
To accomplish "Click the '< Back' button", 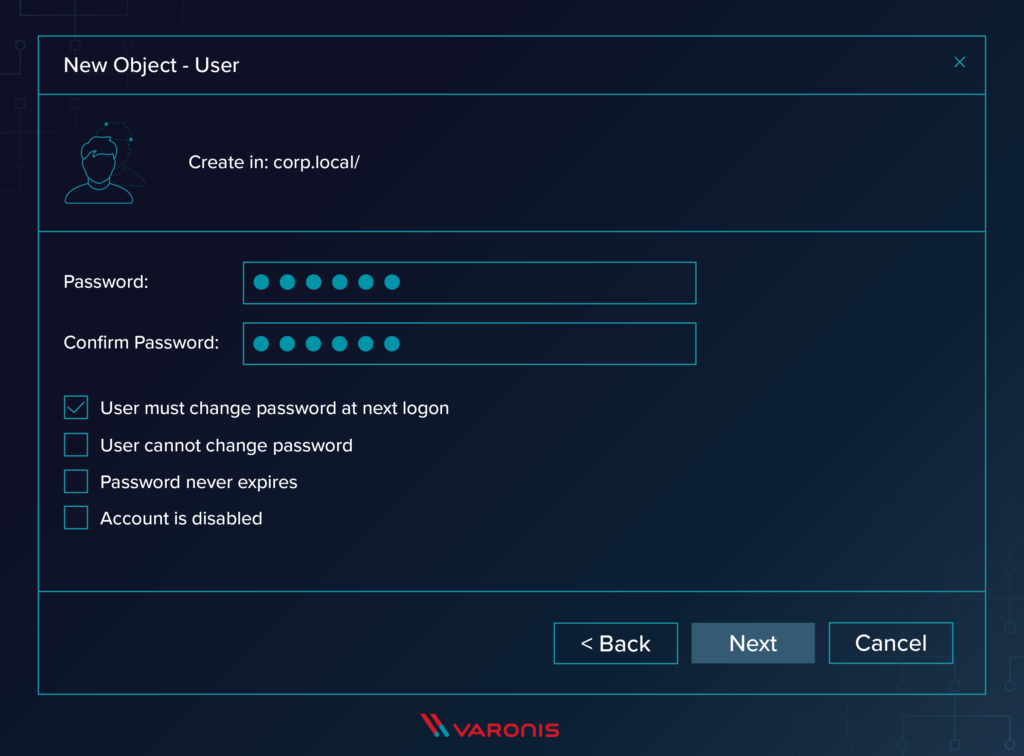I will click(x=615, y=643).
